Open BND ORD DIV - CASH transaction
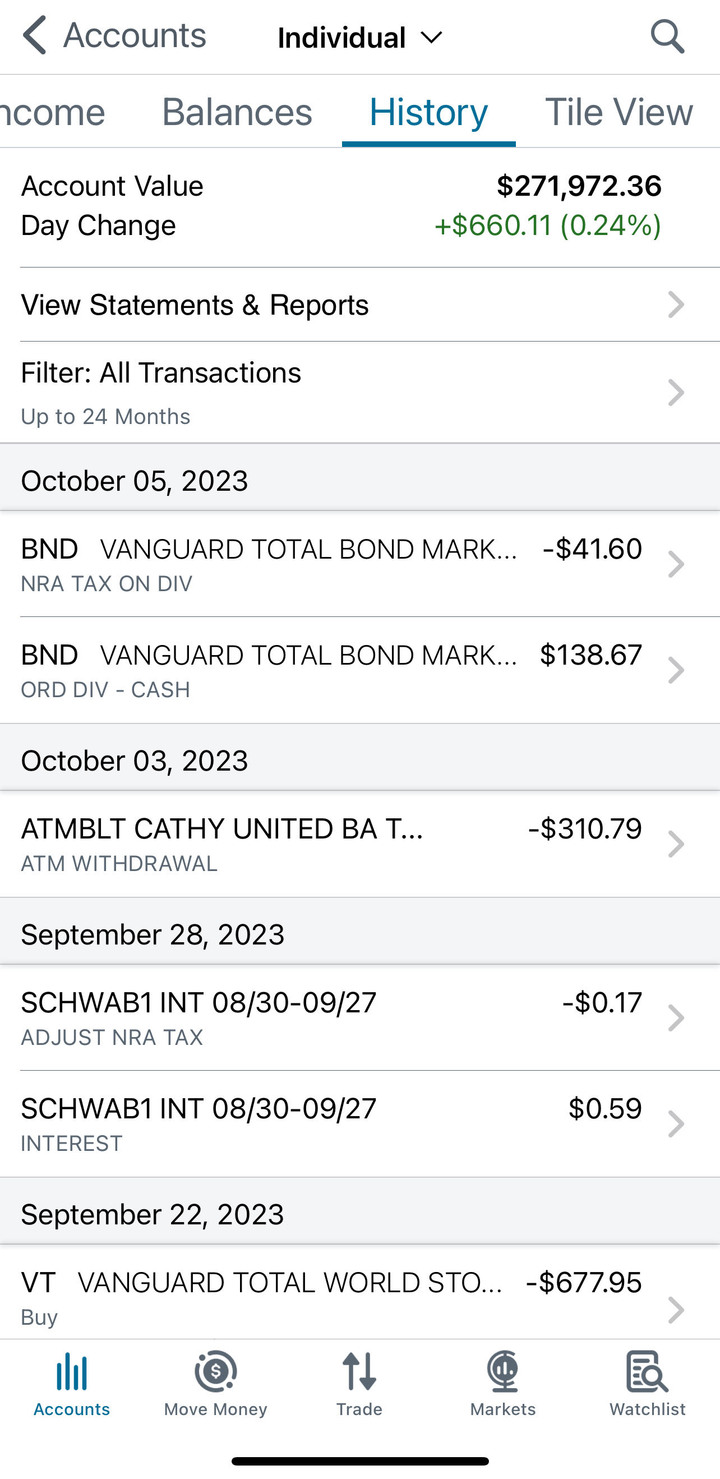Image resolution: width=720 pixels, height=1479 pixels. [x=360, y=670]
